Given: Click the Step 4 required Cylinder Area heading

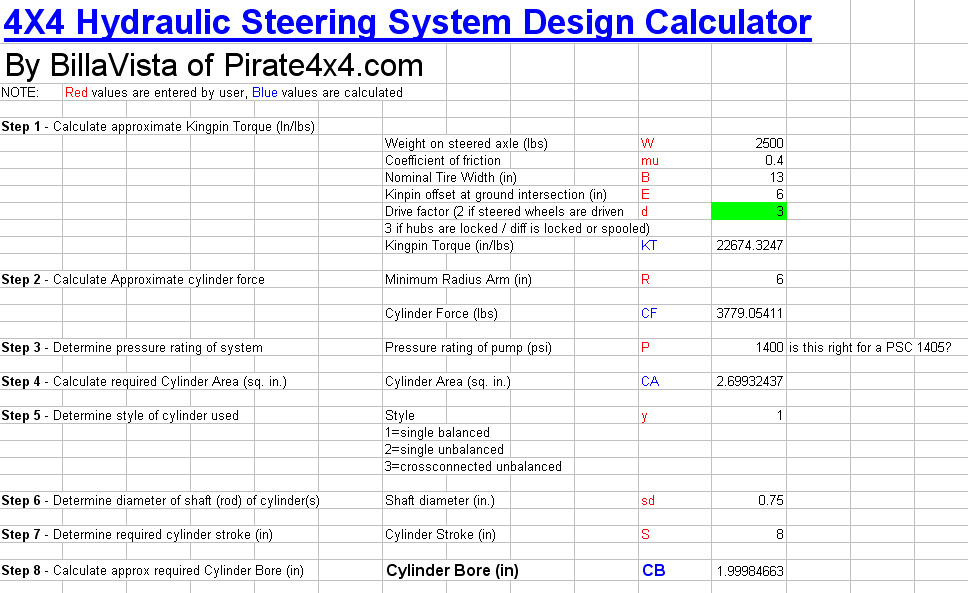Looking at the screenshot, I should 144,381.
